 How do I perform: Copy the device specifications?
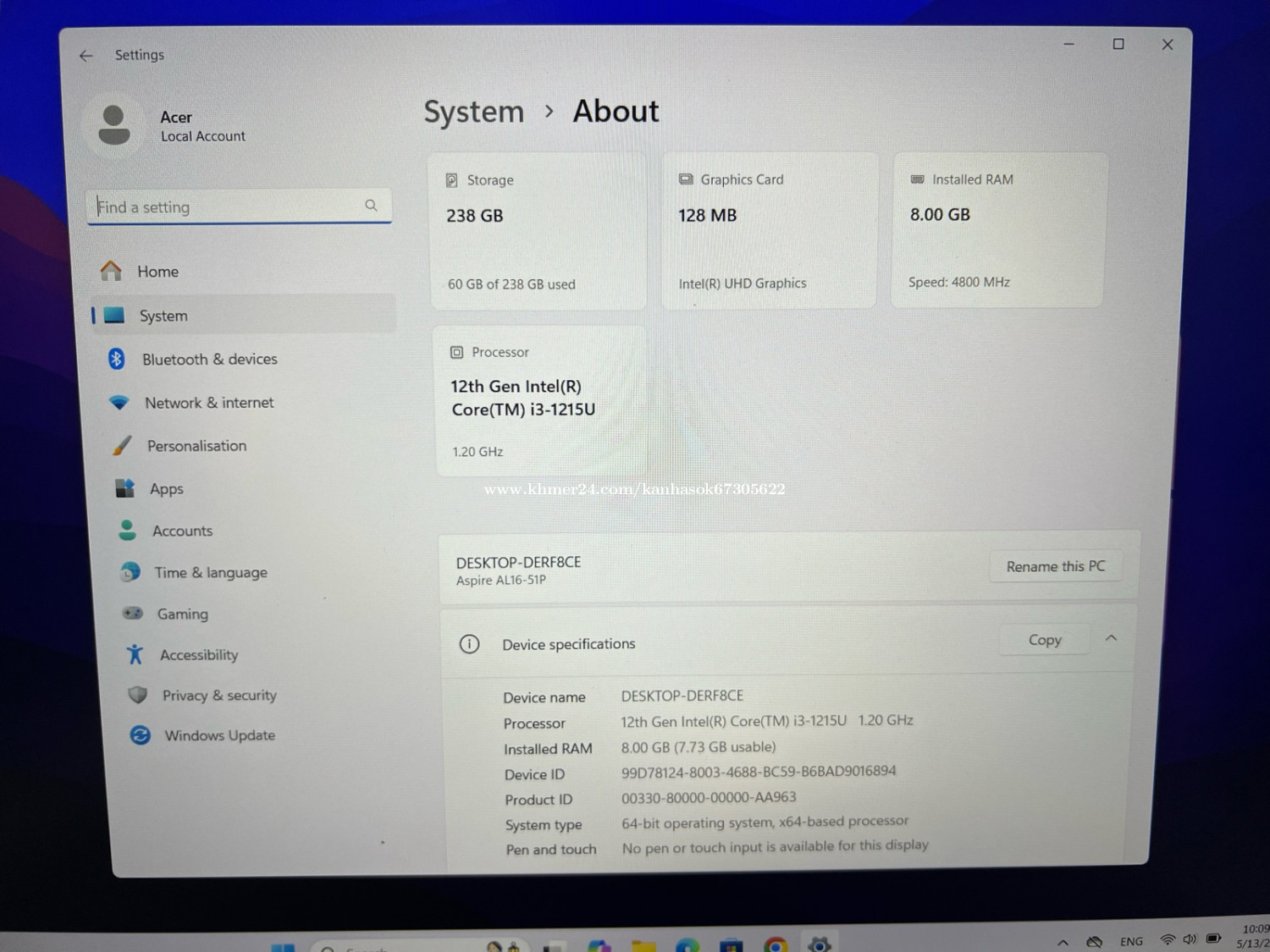(1045, 640)
